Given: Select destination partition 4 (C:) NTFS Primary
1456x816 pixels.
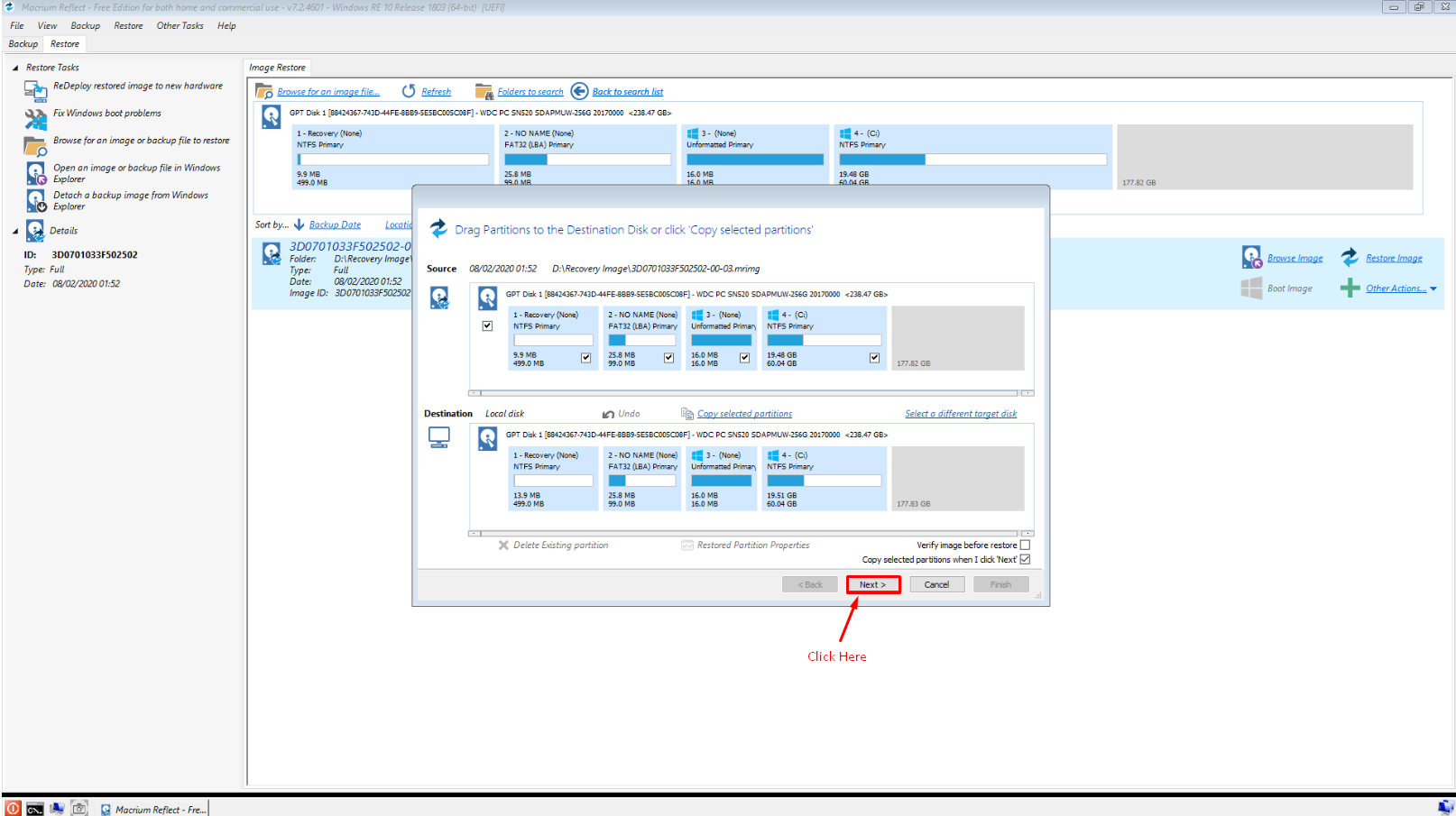Looking at the screenshot, I should click(x=824, y=479).
